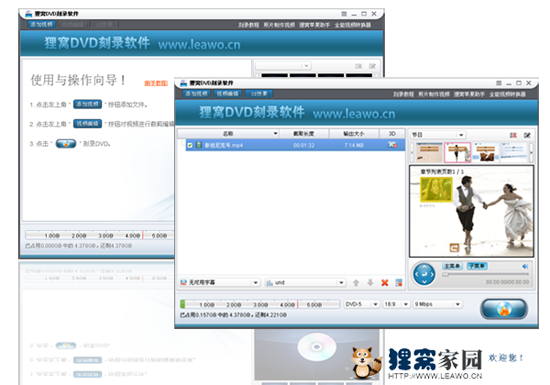The height and width of the screenshot is (385, 550).
Task: Open 狸窝苹果助手 link in front window
Action: (469, 94)
